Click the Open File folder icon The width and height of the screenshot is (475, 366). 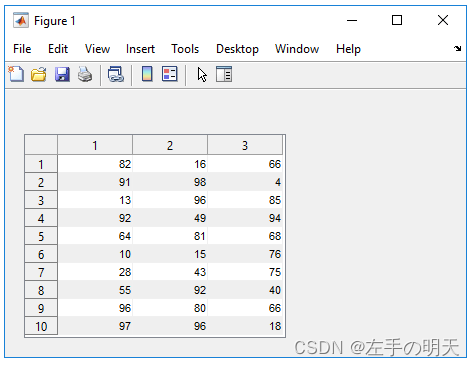tap(39, 74)
